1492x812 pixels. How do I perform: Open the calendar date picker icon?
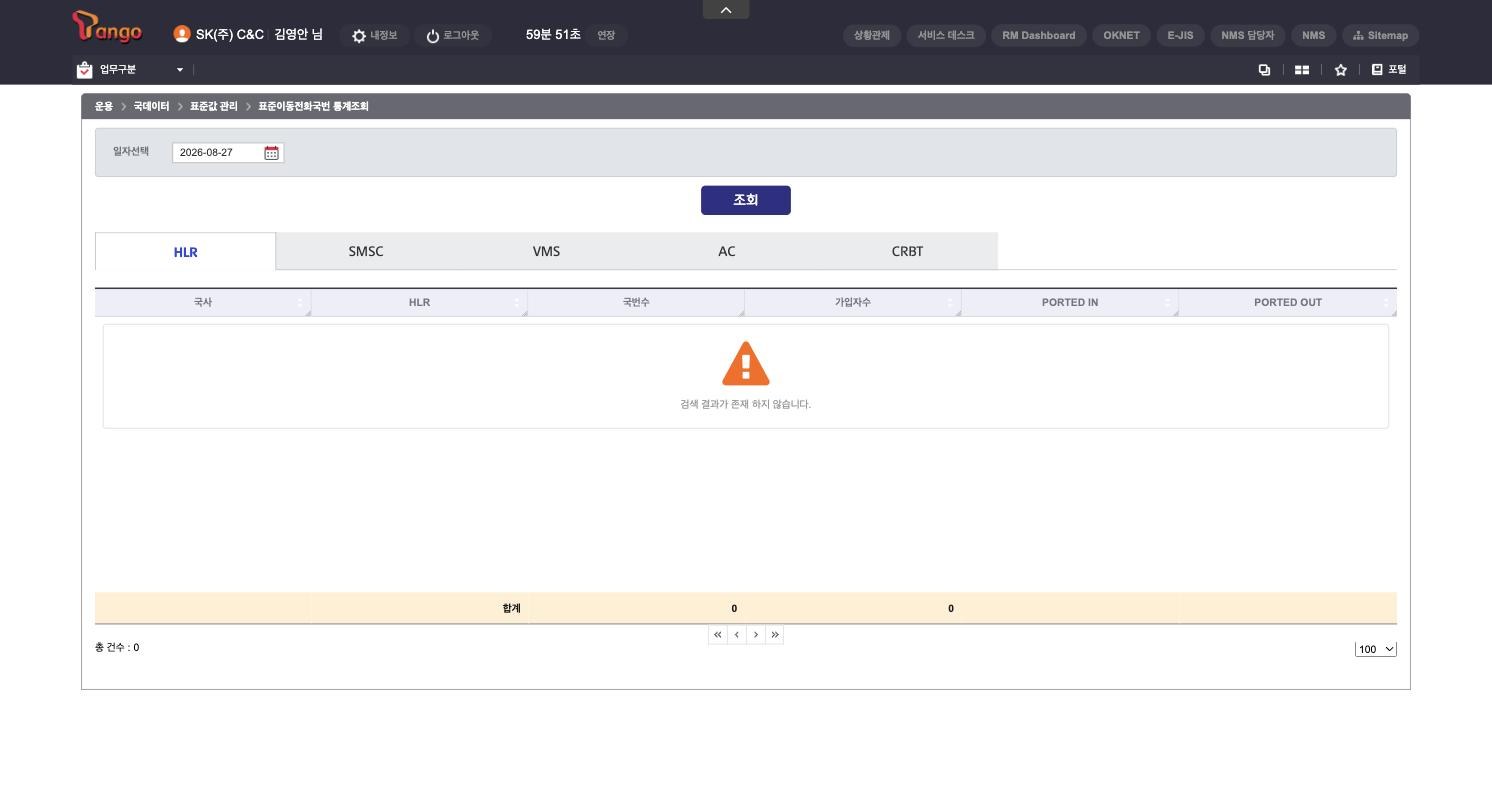[x=271, y=153]
